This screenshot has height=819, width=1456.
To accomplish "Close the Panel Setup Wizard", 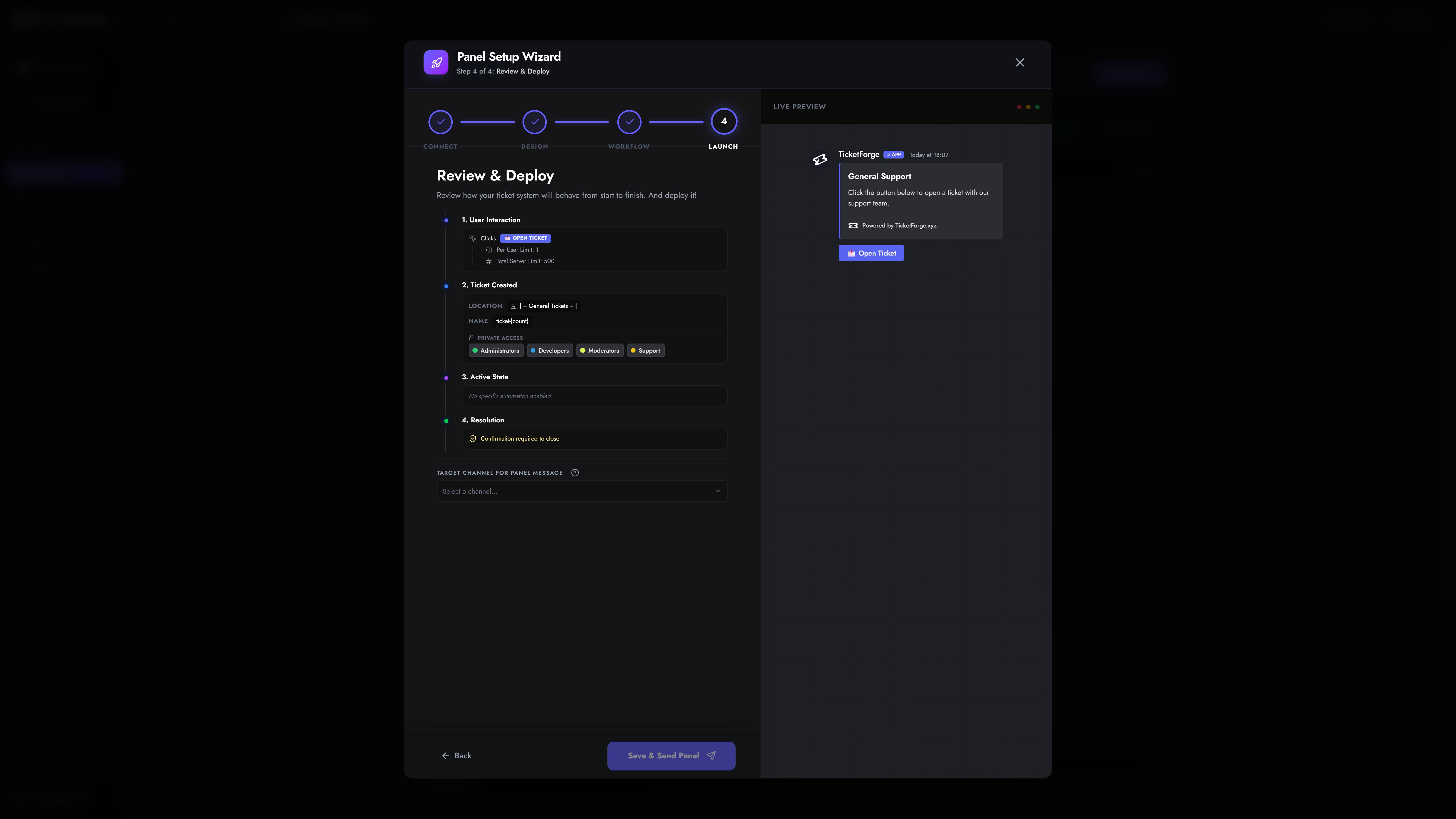I will coord(1020,63).
